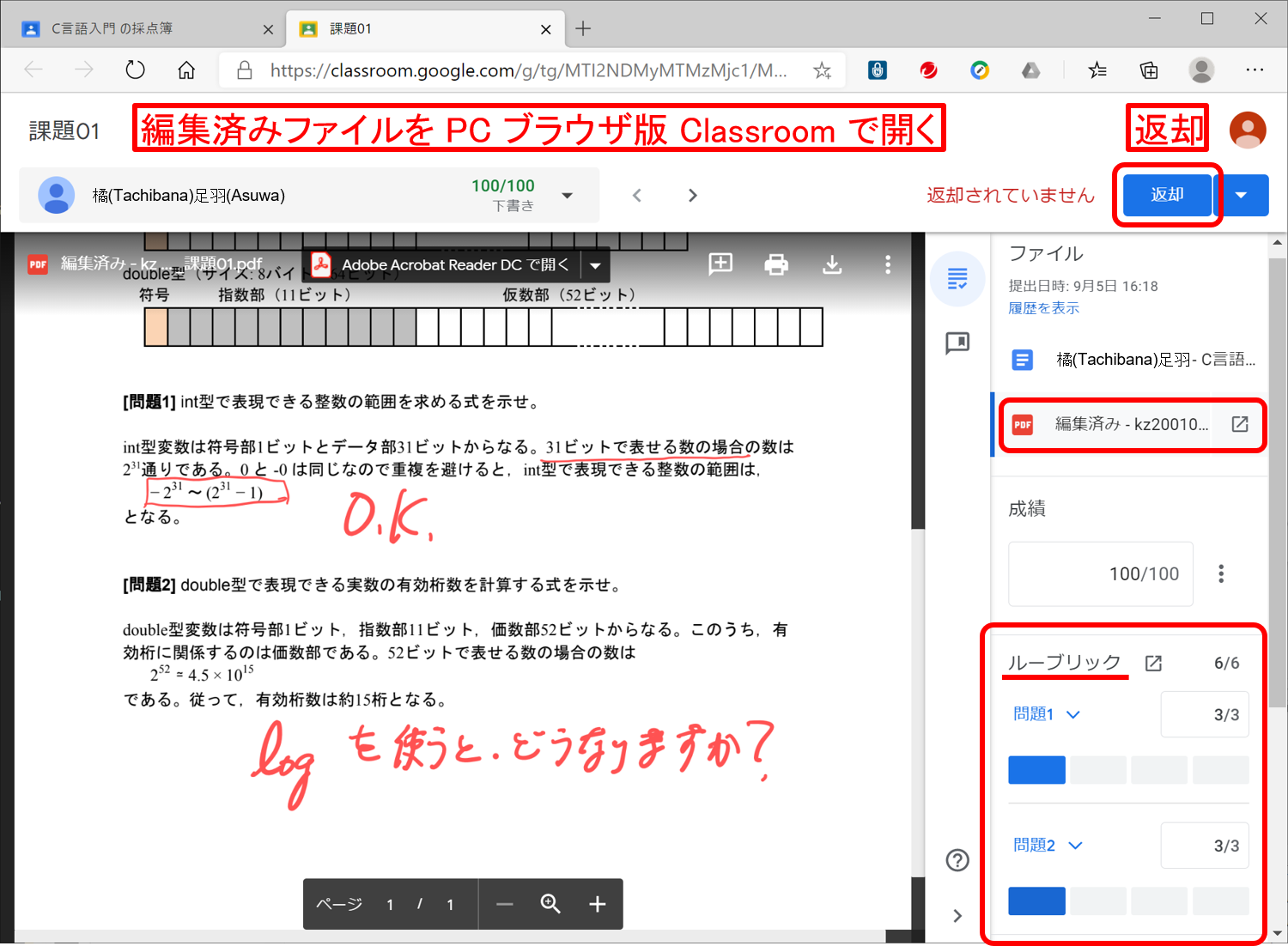Viewport: 1288px width, 946px height.
Task: Click the Chrome-colored extension icon
Action: click(980, 70)
